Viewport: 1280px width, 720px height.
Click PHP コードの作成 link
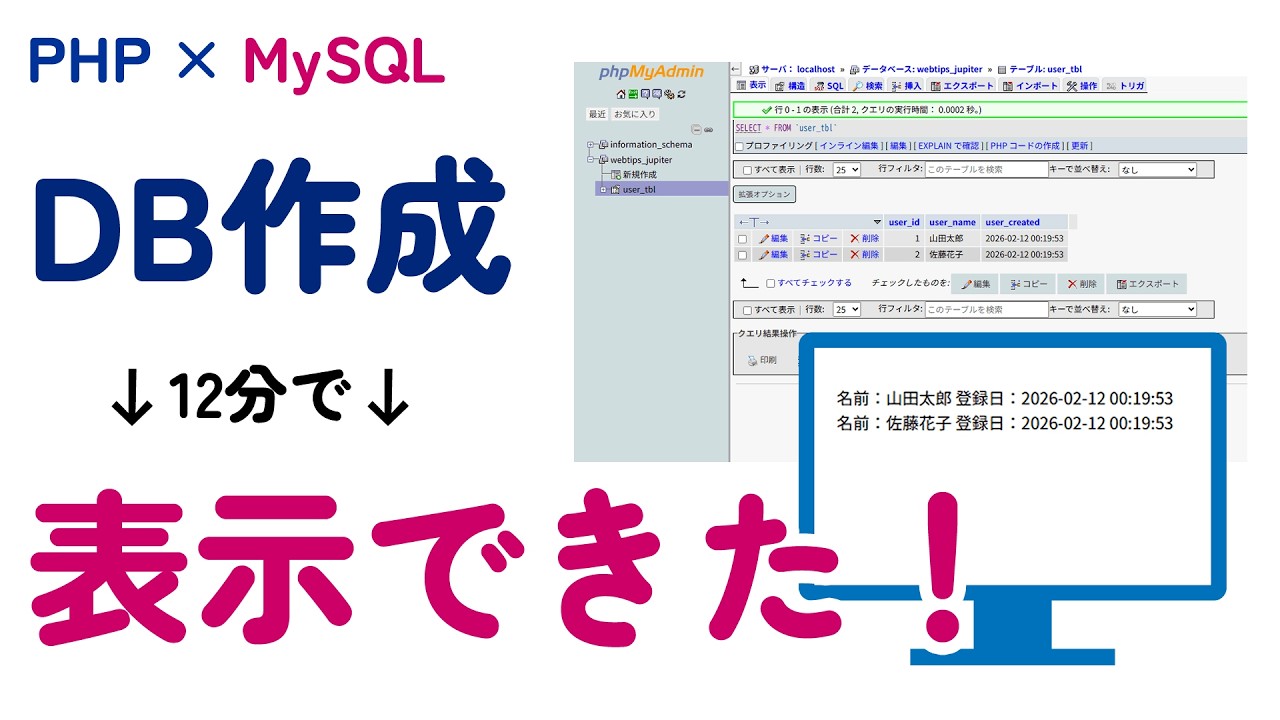click(x=1024, y=146)
